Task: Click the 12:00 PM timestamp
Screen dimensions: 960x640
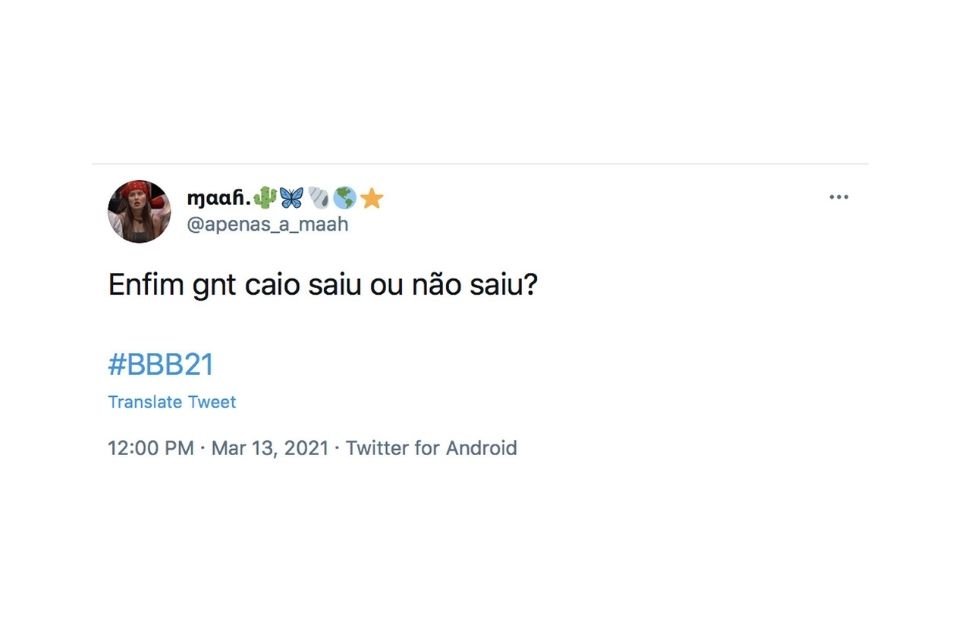Action: pyautogui.click(x=151, y=448)
